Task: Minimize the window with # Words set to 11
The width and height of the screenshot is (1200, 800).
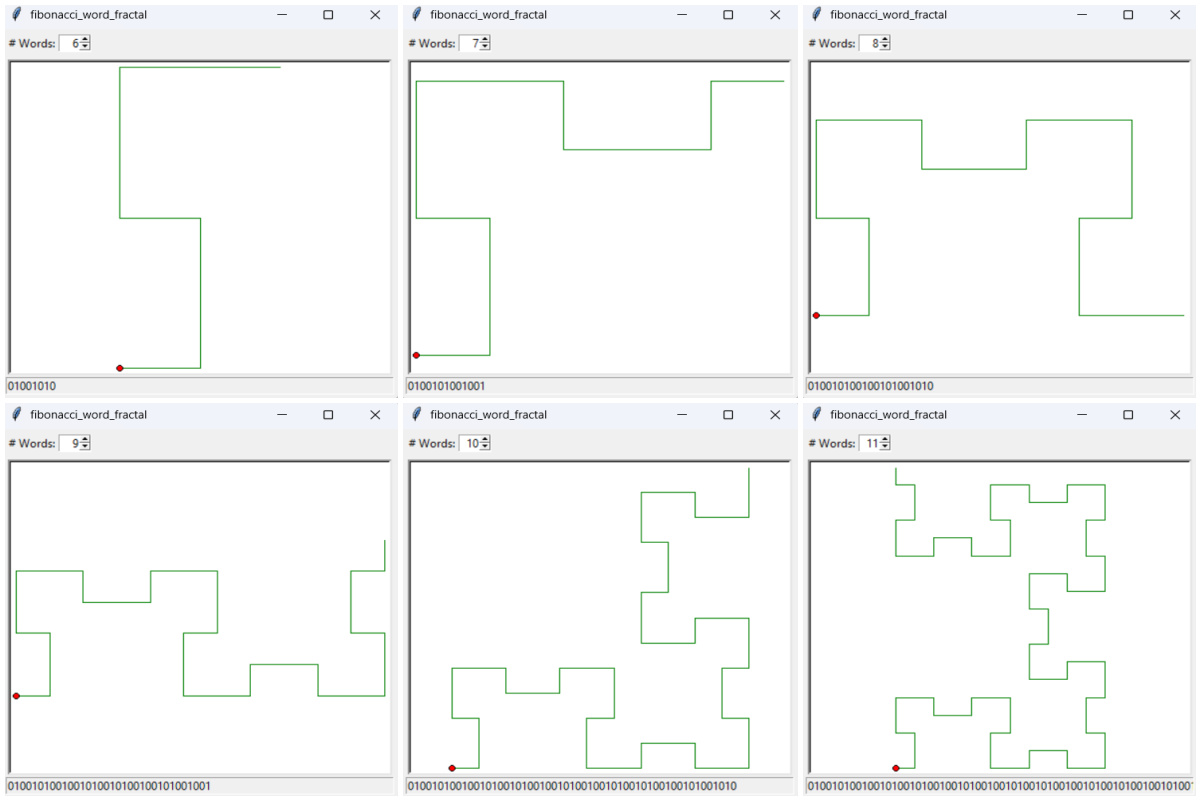Action: point(1082,415)
